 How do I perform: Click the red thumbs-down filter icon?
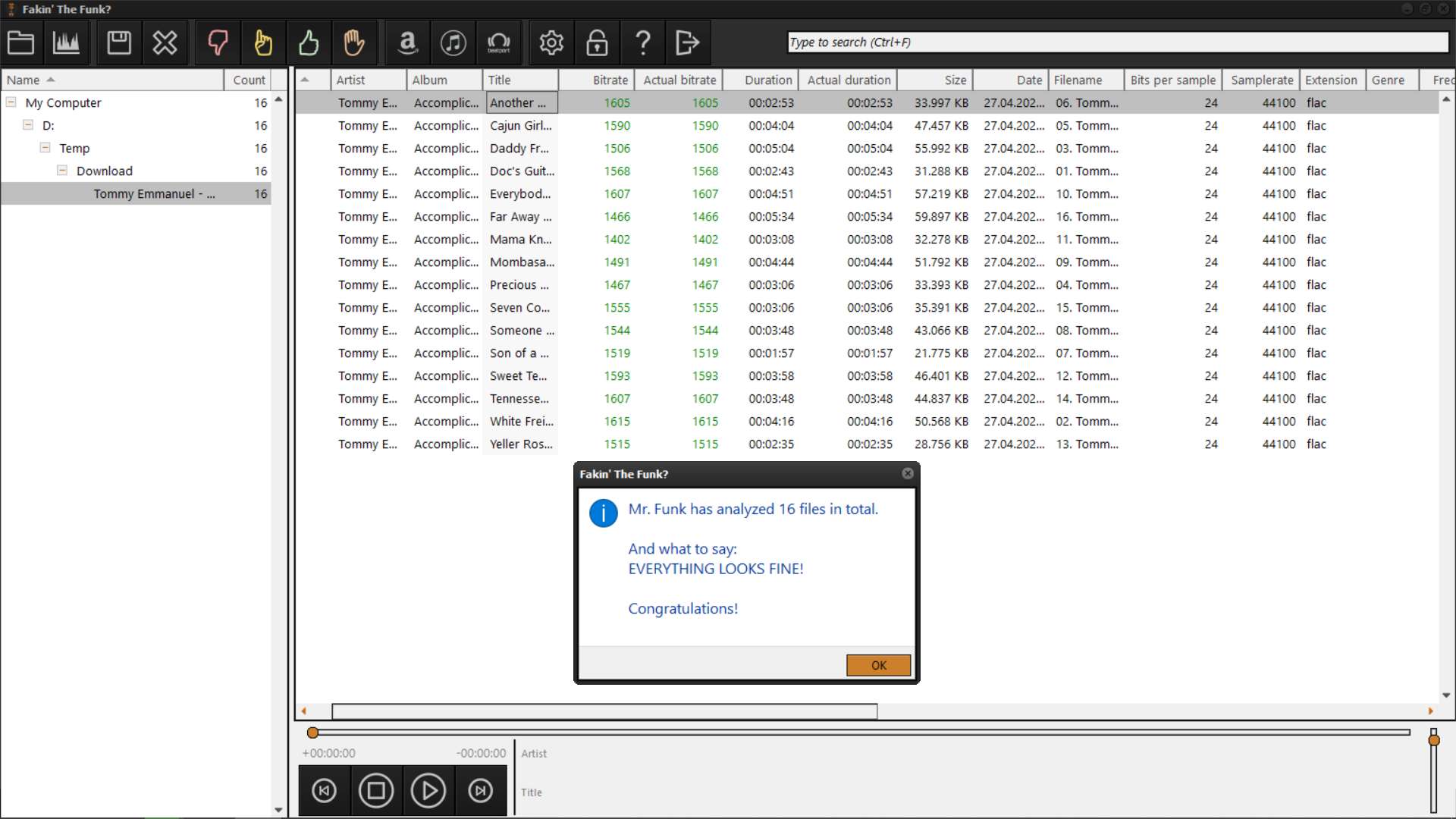[218, 42]
